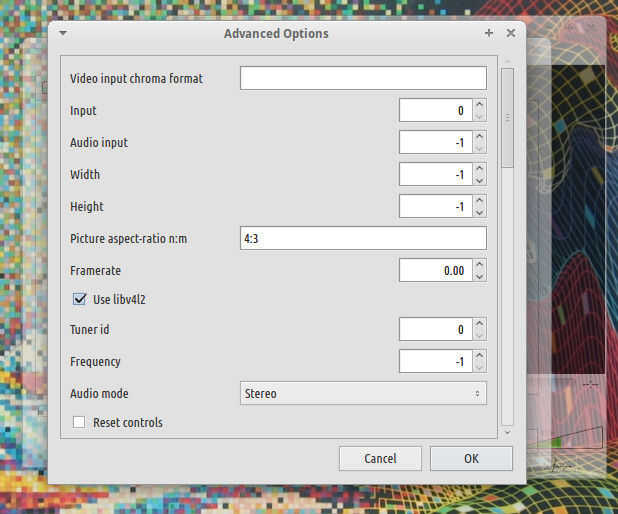Click the Audio mode label

(99, 393)
